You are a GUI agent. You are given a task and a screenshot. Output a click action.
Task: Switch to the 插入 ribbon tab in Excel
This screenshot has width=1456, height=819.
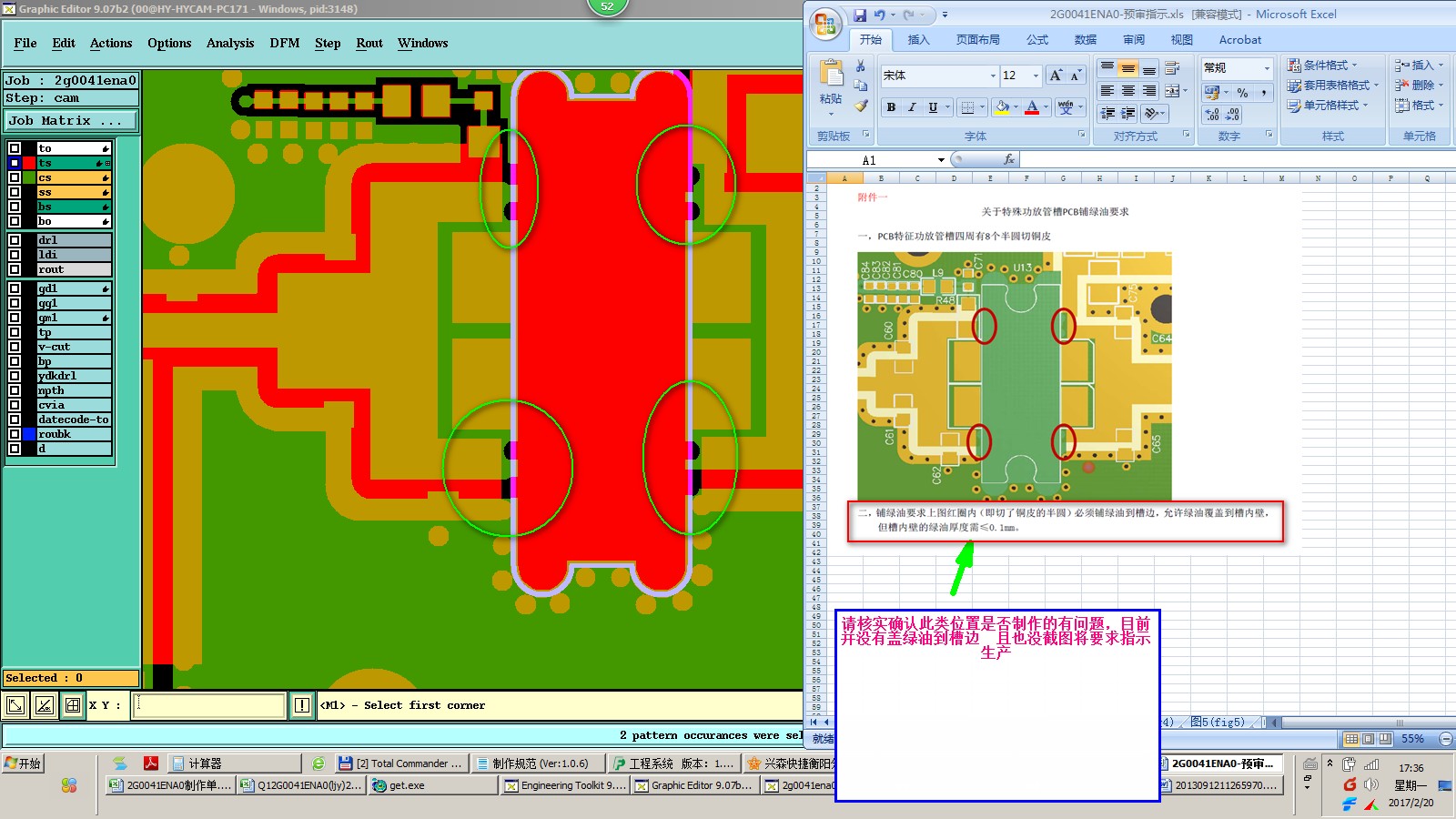918,40
